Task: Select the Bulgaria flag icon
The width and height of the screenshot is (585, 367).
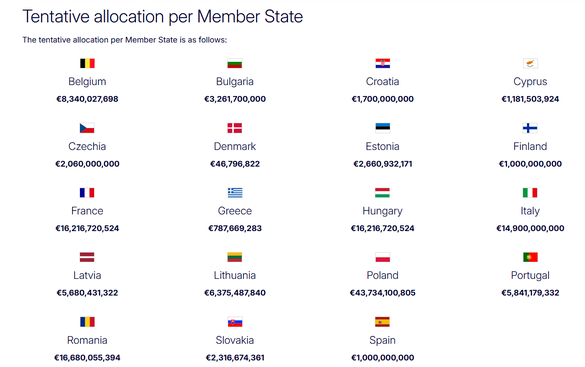Action: pyautogui.click(x=235, y=63)
